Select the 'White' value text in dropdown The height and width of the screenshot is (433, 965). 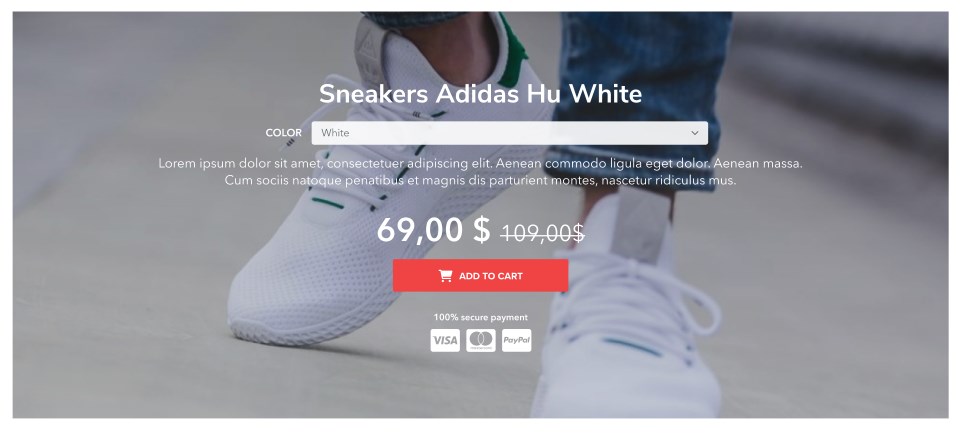click(335, 133)
